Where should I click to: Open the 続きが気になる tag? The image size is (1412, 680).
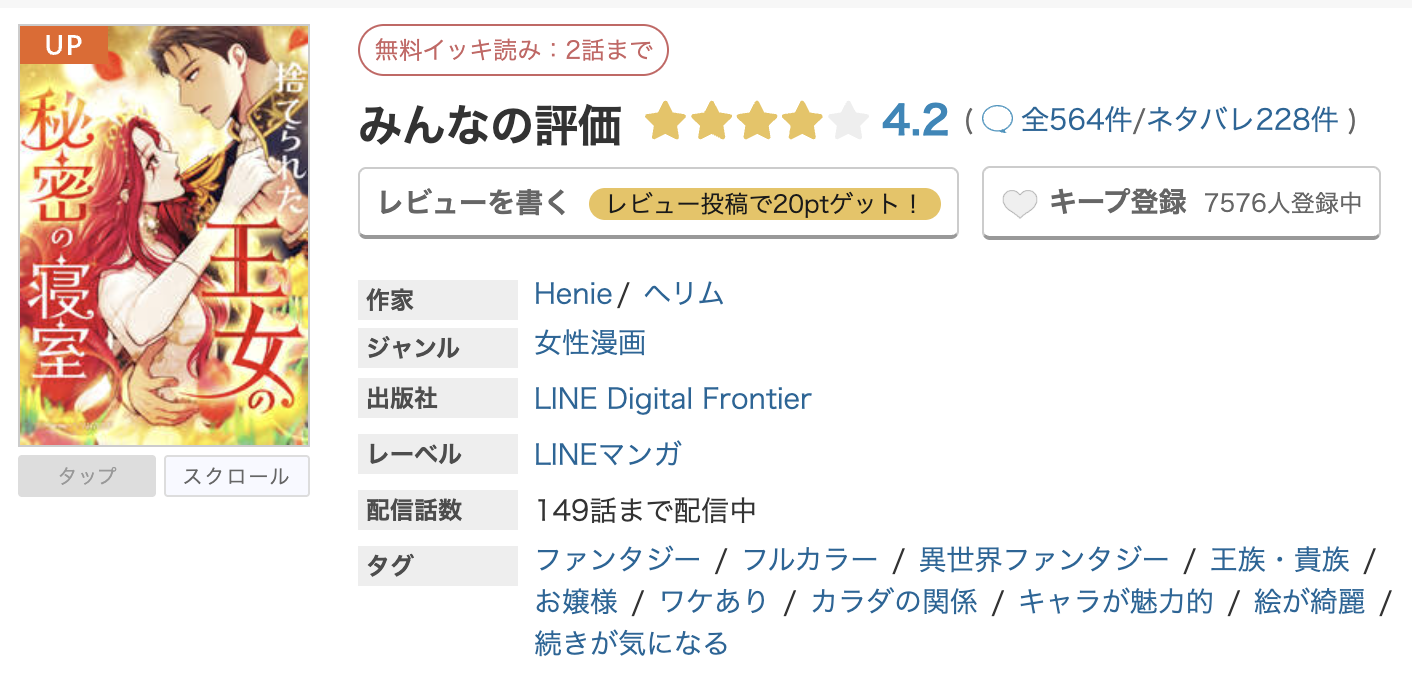629,643
